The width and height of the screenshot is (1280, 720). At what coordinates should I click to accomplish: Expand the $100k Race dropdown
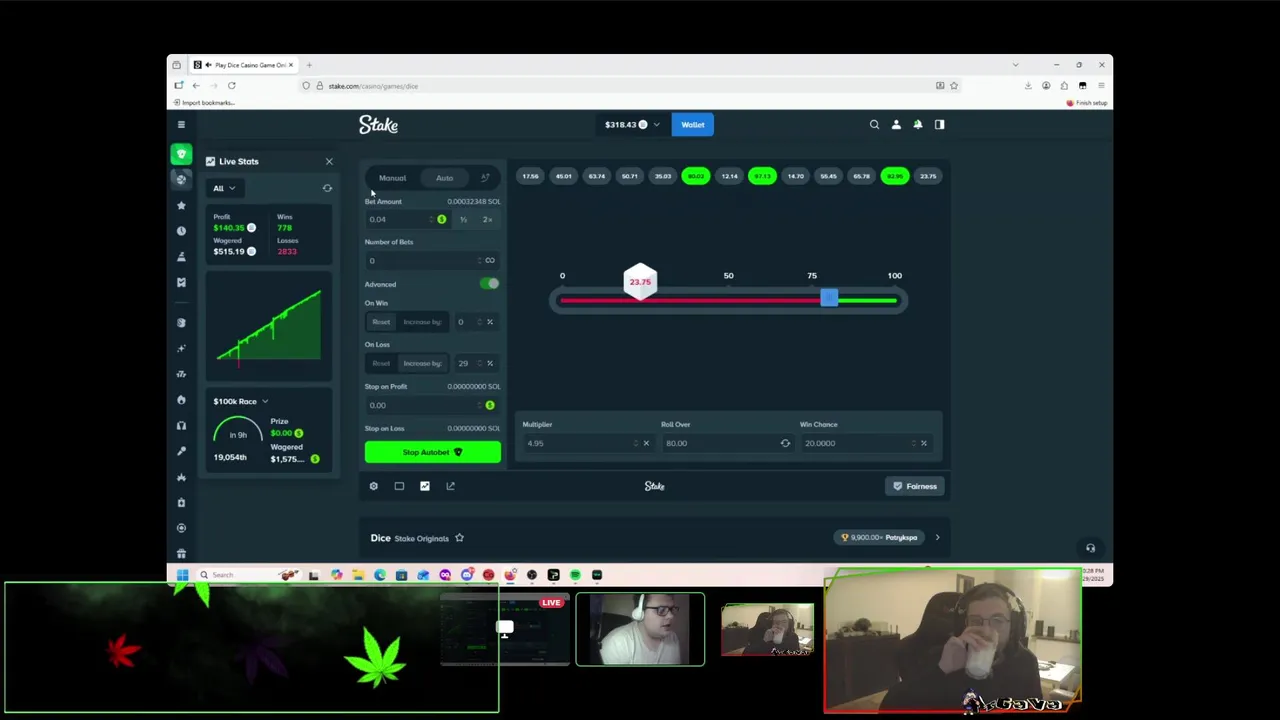[241, 401]
